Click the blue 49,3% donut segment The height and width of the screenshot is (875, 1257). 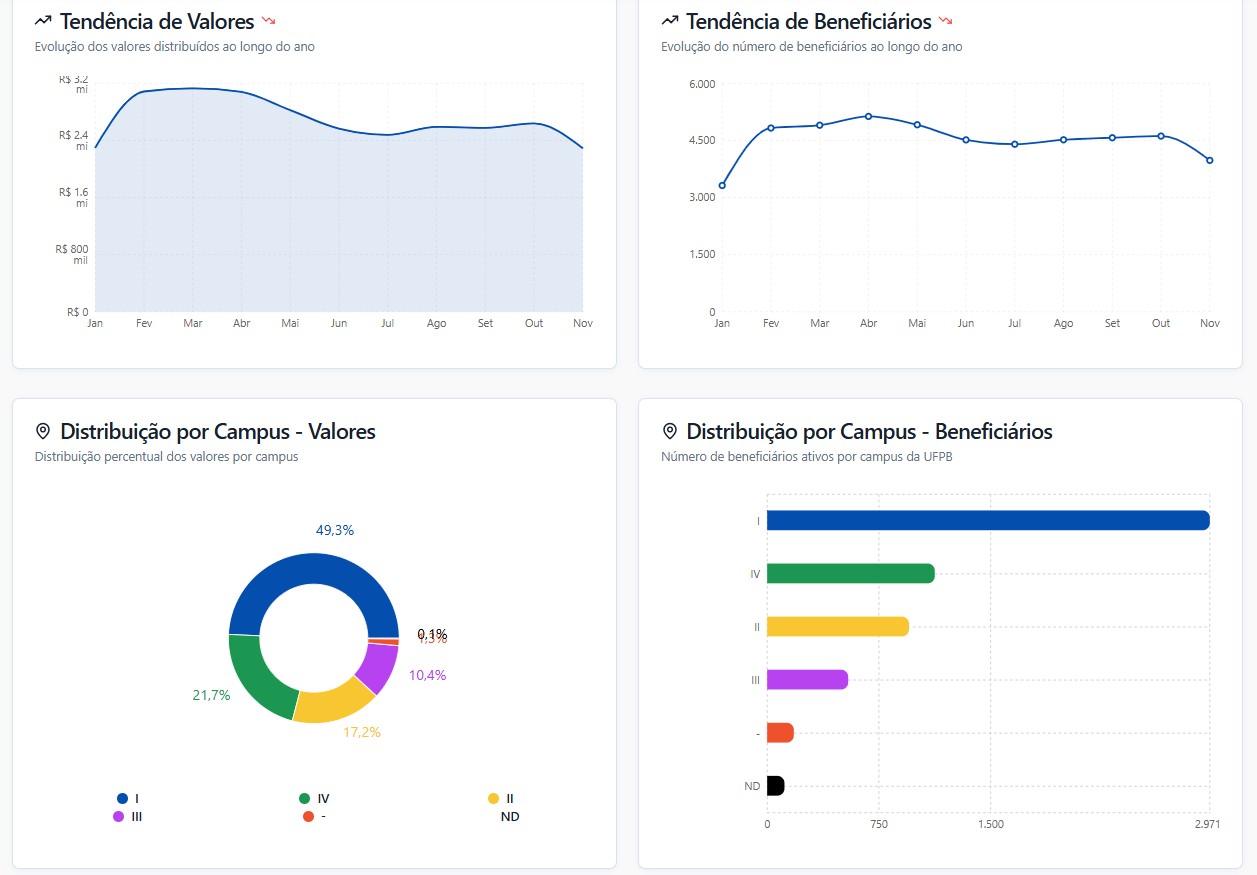click(313, 572)
